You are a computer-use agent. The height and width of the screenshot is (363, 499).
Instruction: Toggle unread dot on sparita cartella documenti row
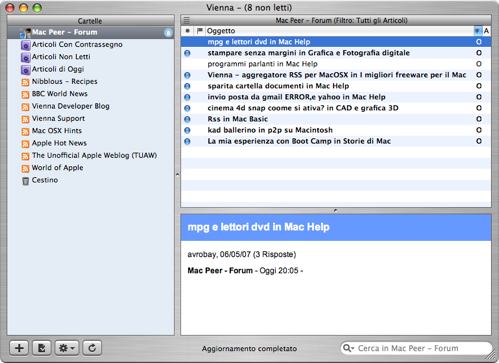[187, 86]
